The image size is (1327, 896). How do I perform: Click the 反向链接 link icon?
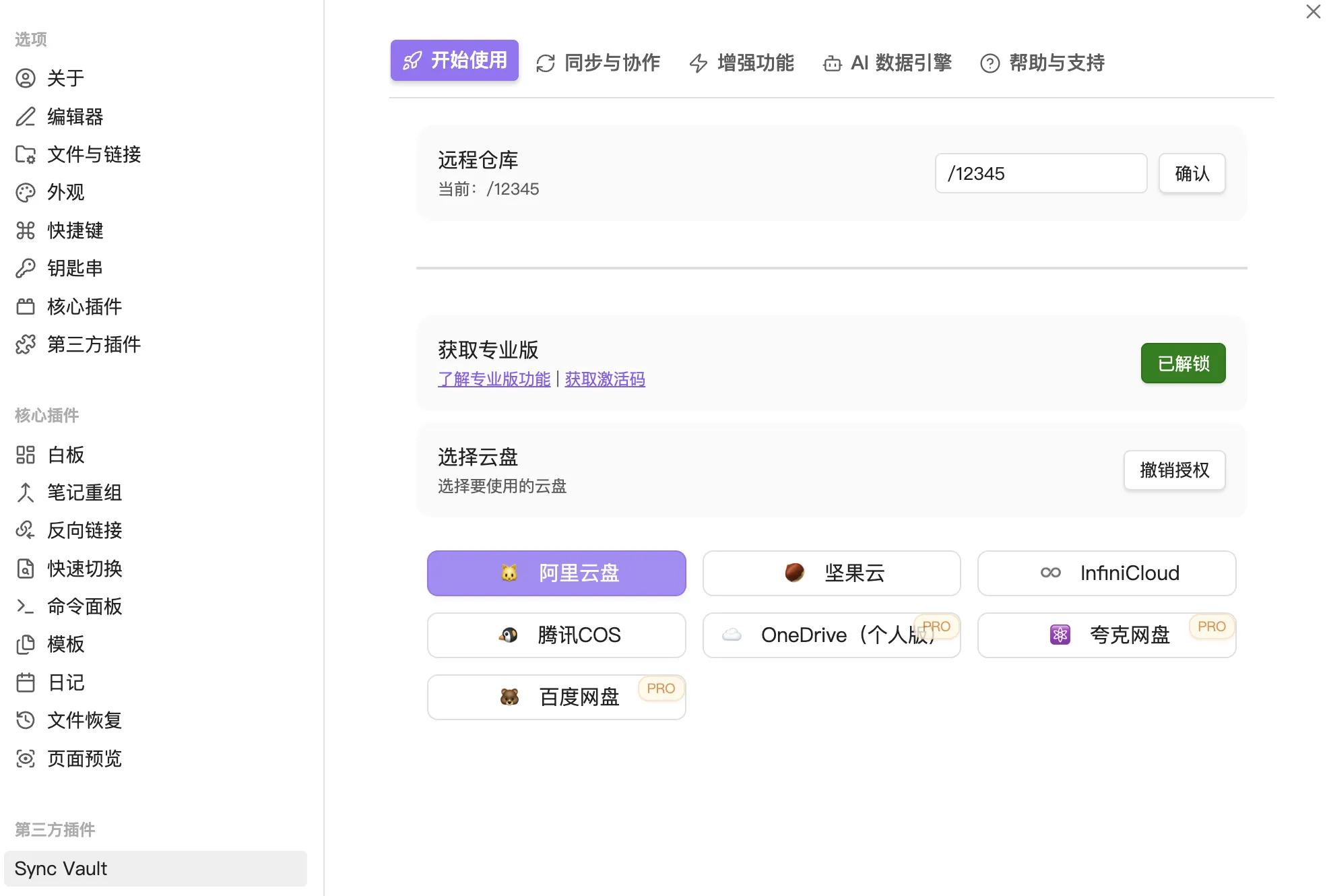[26, 530]
